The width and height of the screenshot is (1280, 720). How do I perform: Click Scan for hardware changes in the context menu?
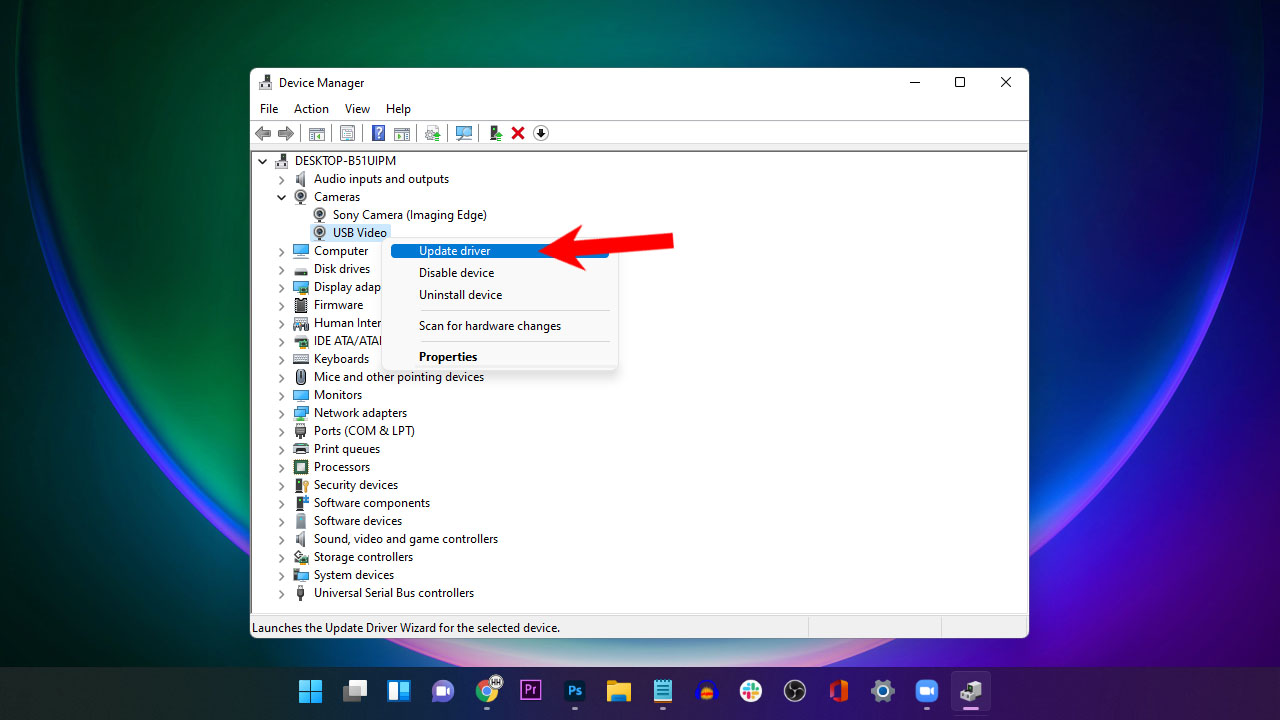(489, 325)
